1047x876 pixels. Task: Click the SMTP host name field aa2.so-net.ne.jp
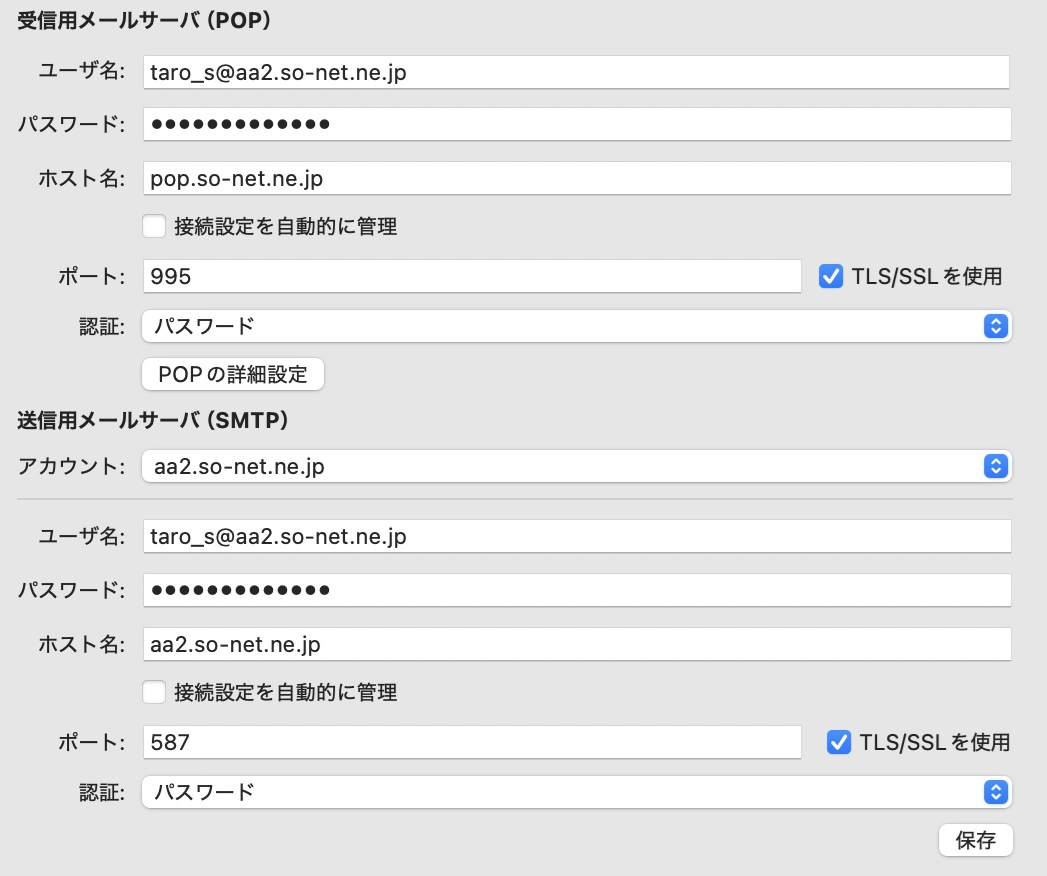(576, 644)
